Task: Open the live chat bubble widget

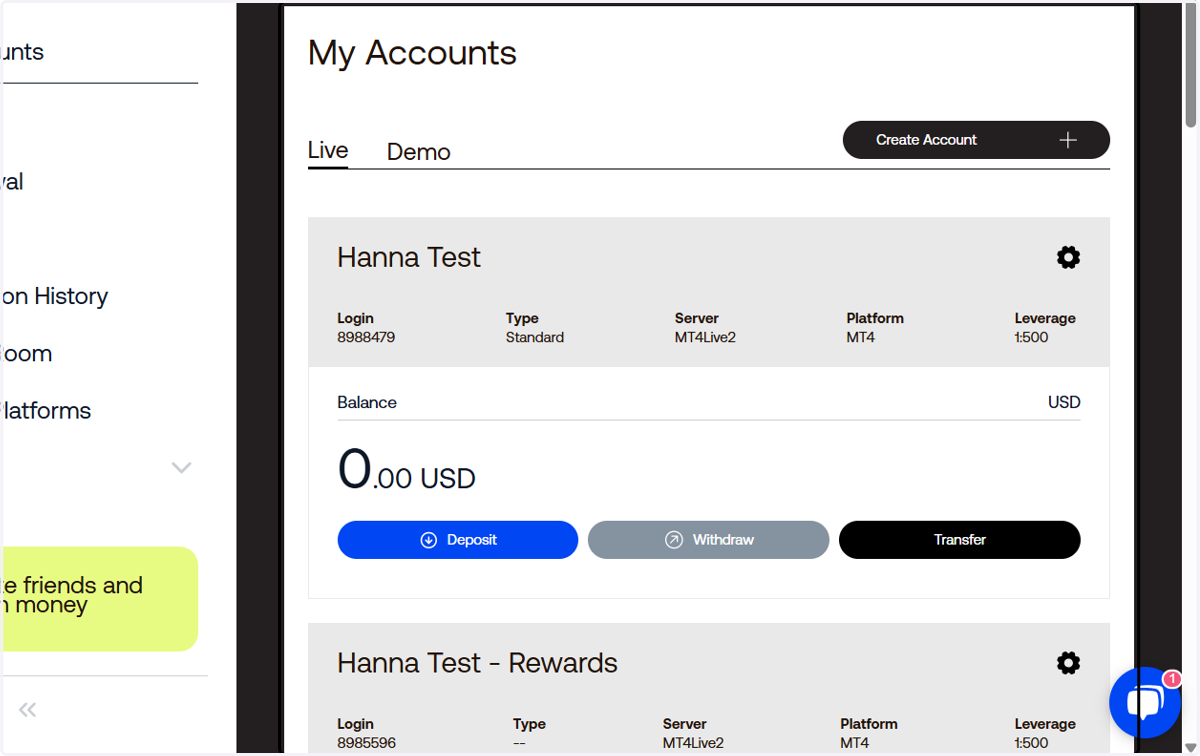Action: [1145, 703]
